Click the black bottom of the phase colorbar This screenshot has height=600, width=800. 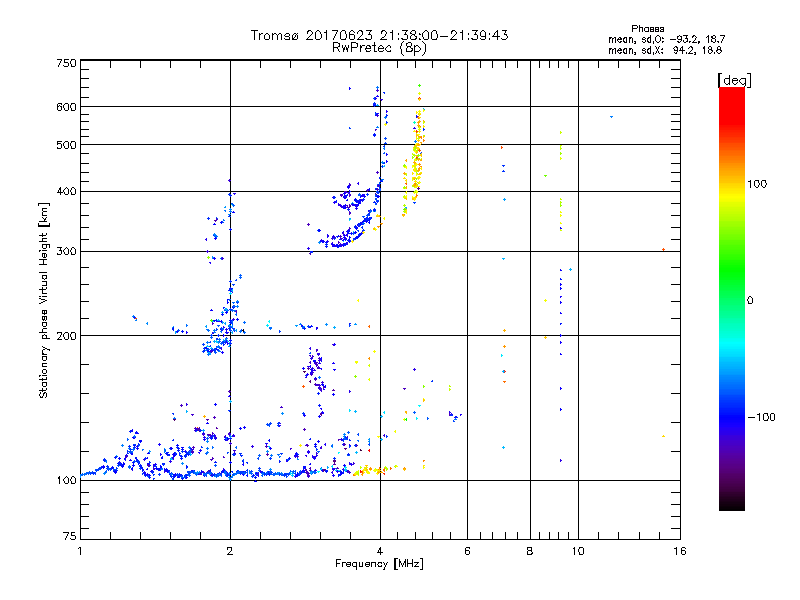click(732, 503)
